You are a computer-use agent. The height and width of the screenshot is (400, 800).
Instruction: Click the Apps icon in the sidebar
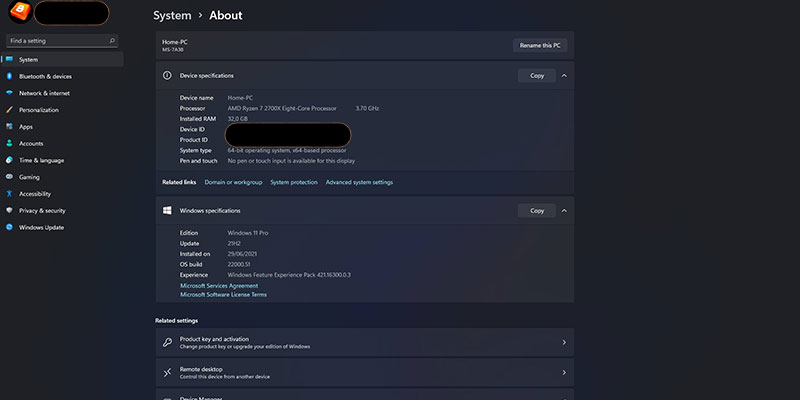(9, 127)
